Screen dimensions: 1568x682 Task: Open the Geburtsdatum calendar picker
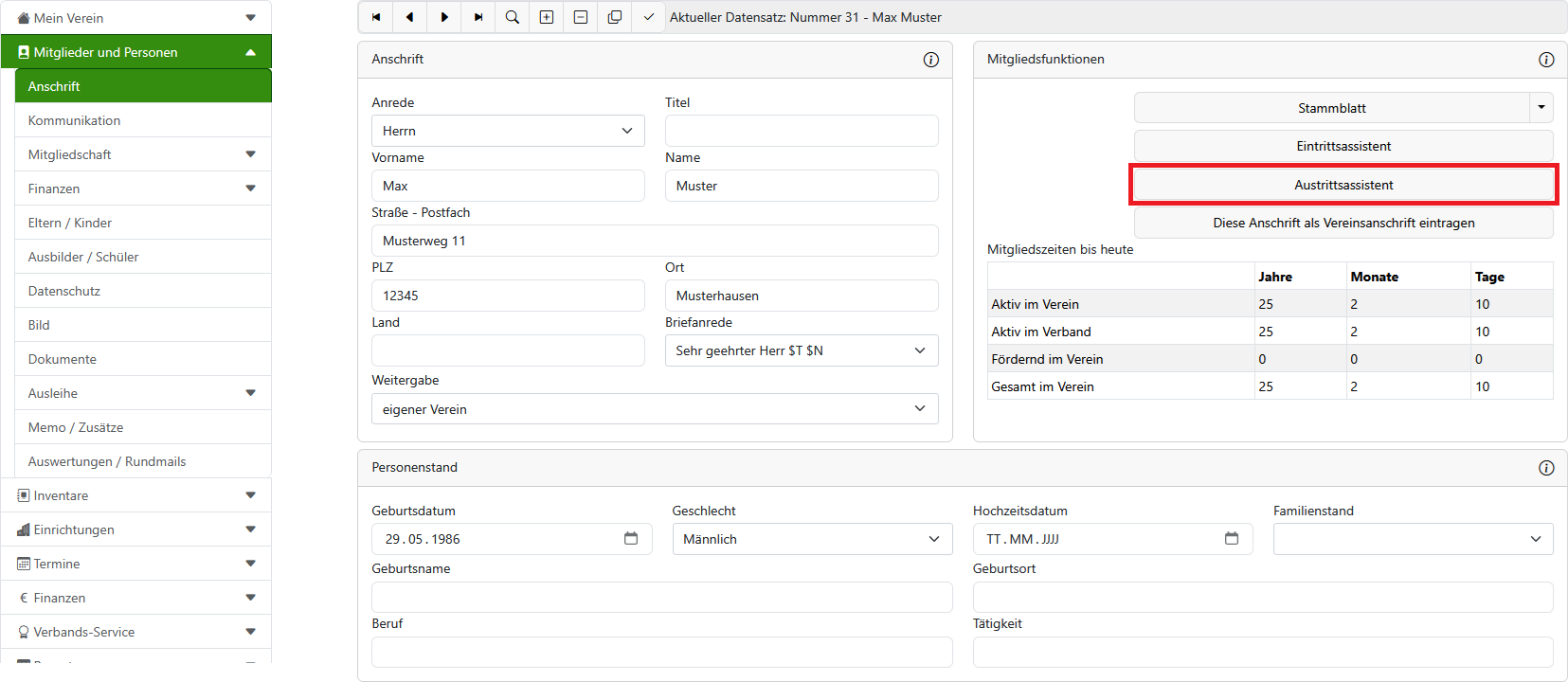click(631, 539)
